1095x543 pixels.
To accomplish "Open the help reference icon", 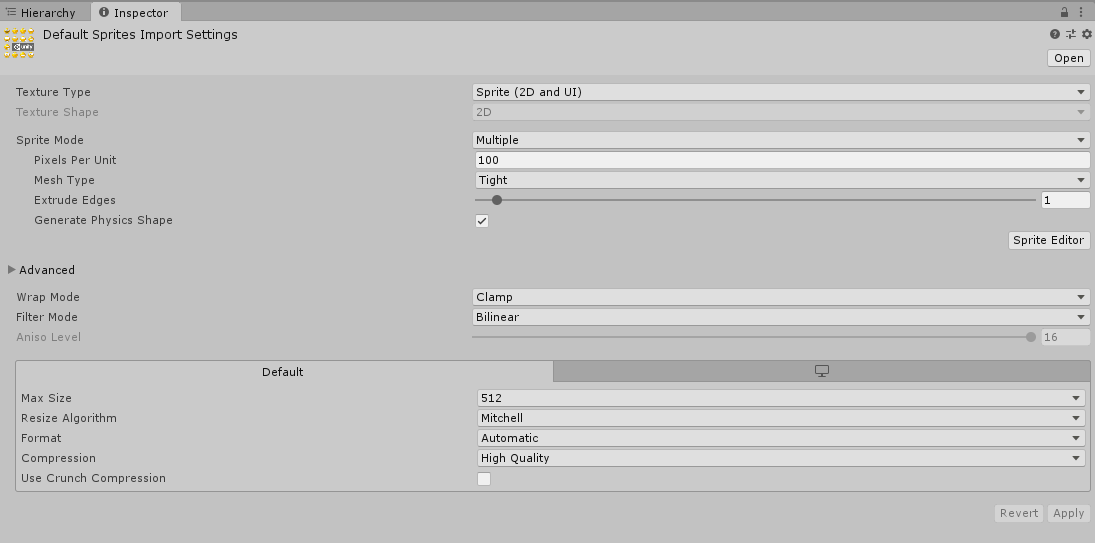I will coord(1054,34).
